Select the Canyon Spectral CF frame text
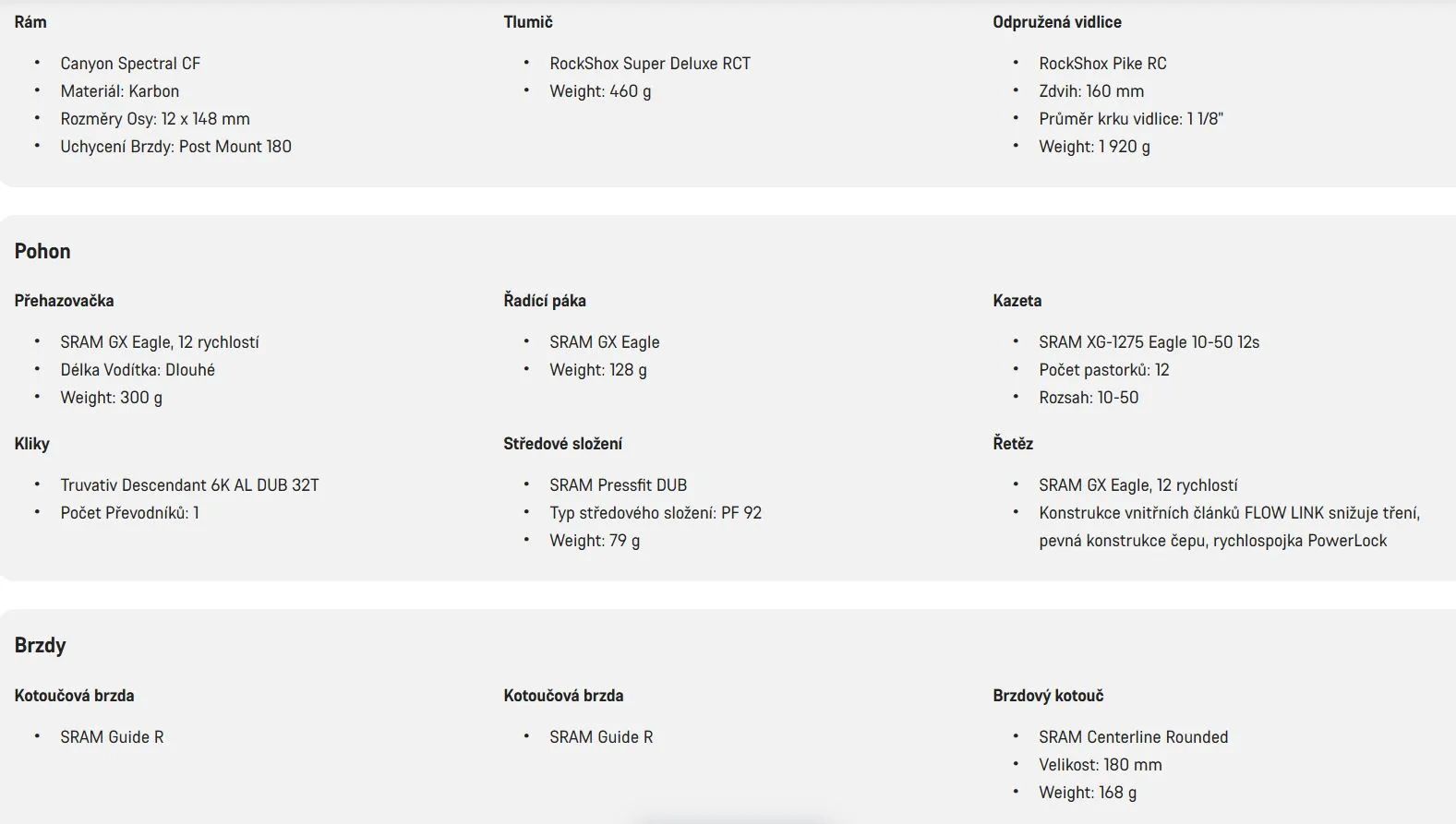The image size is (1456, 824). (x=130, y=64)
